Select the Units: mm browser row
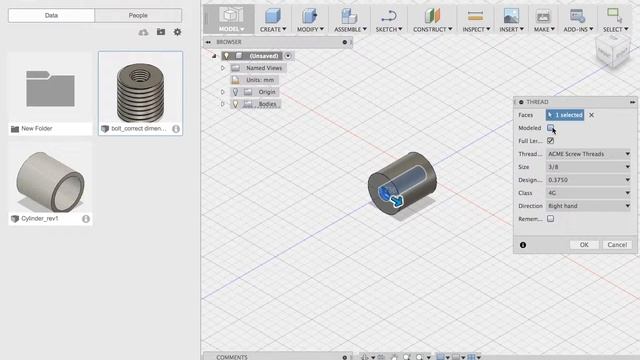 click(255, 80)
